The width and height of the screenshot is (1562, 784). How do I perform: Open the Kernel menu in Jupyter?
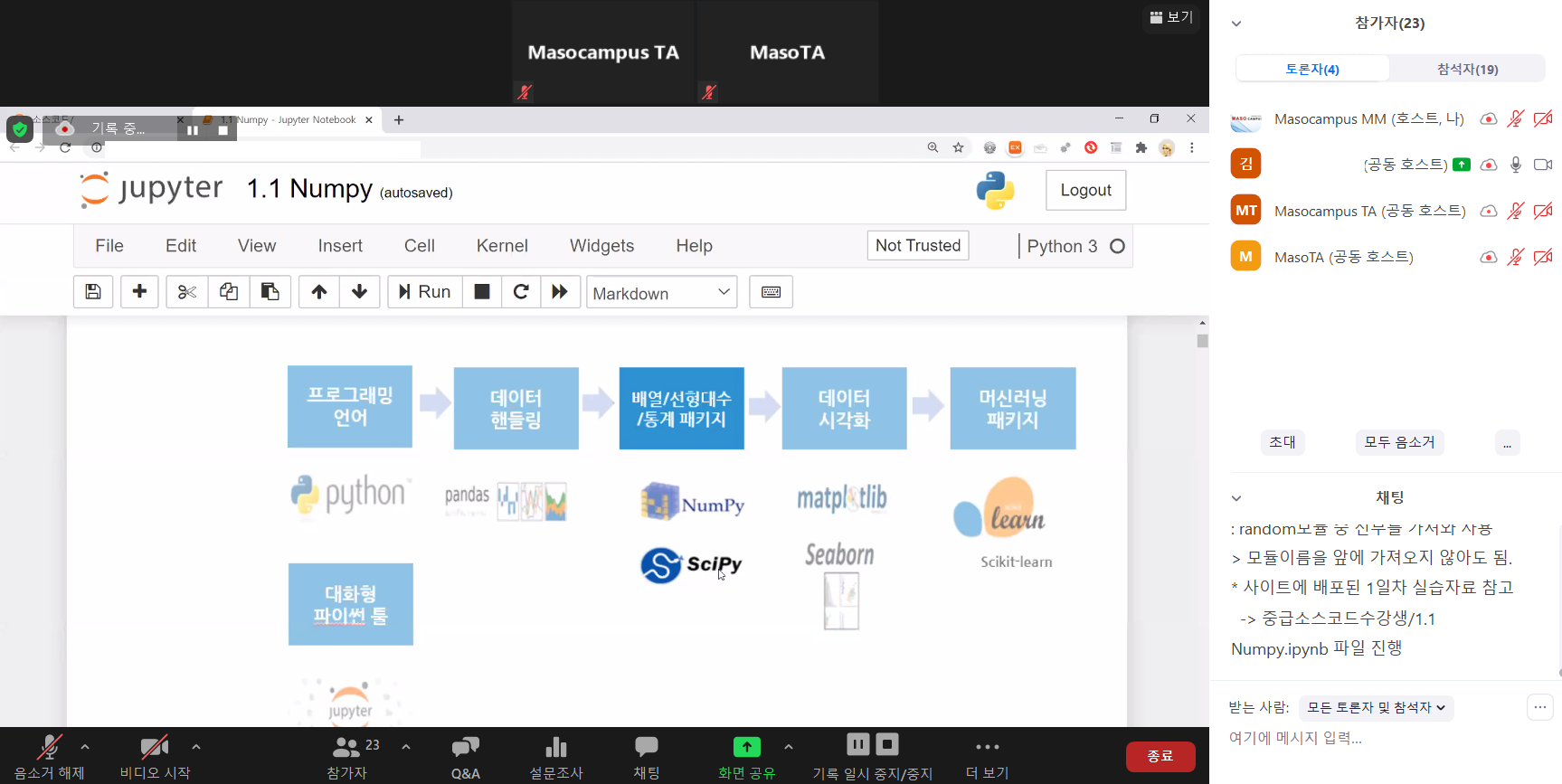click(x=502, y=246)
